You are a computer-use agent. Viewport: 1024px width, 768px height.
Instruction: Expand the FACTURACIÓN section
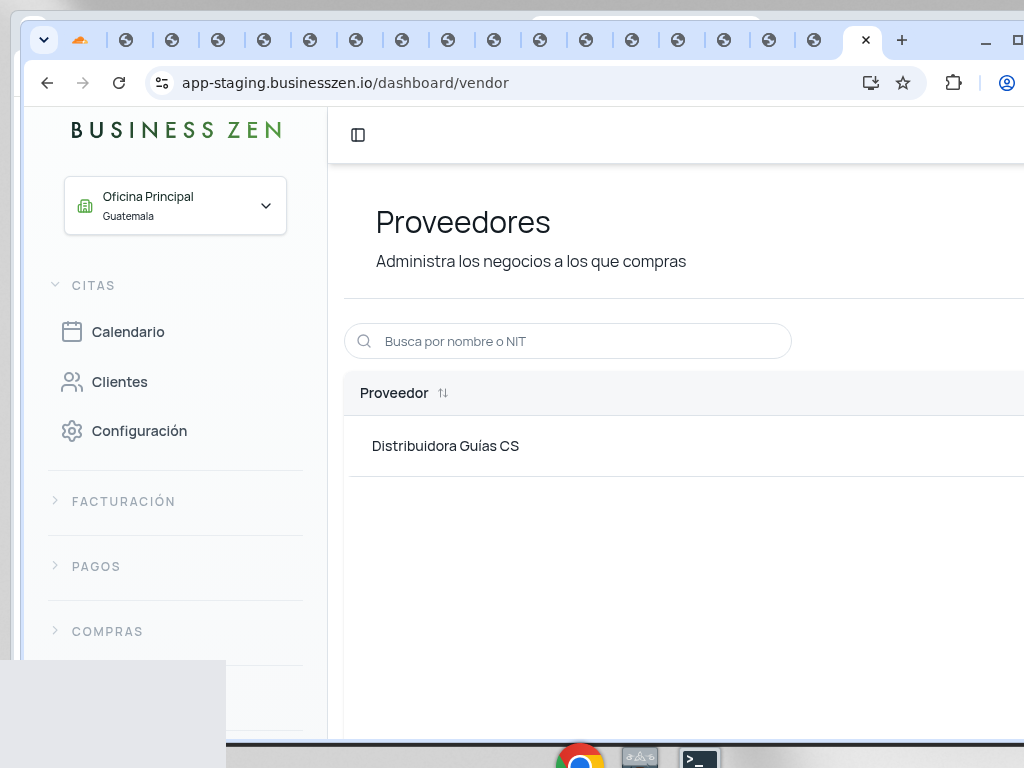[x=56, y=501]
